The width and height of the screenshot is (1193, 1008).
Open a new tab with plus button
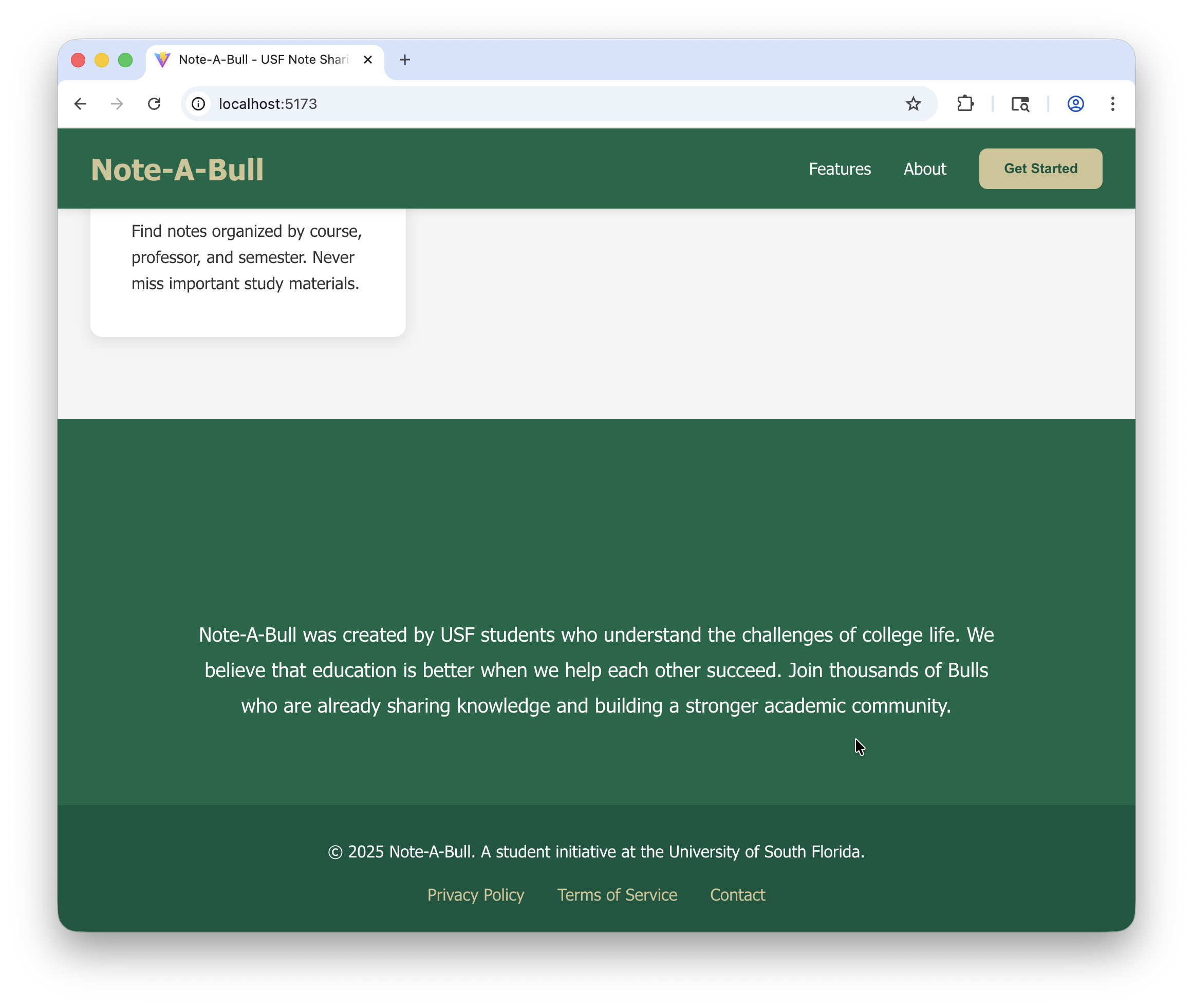point(404,60)
